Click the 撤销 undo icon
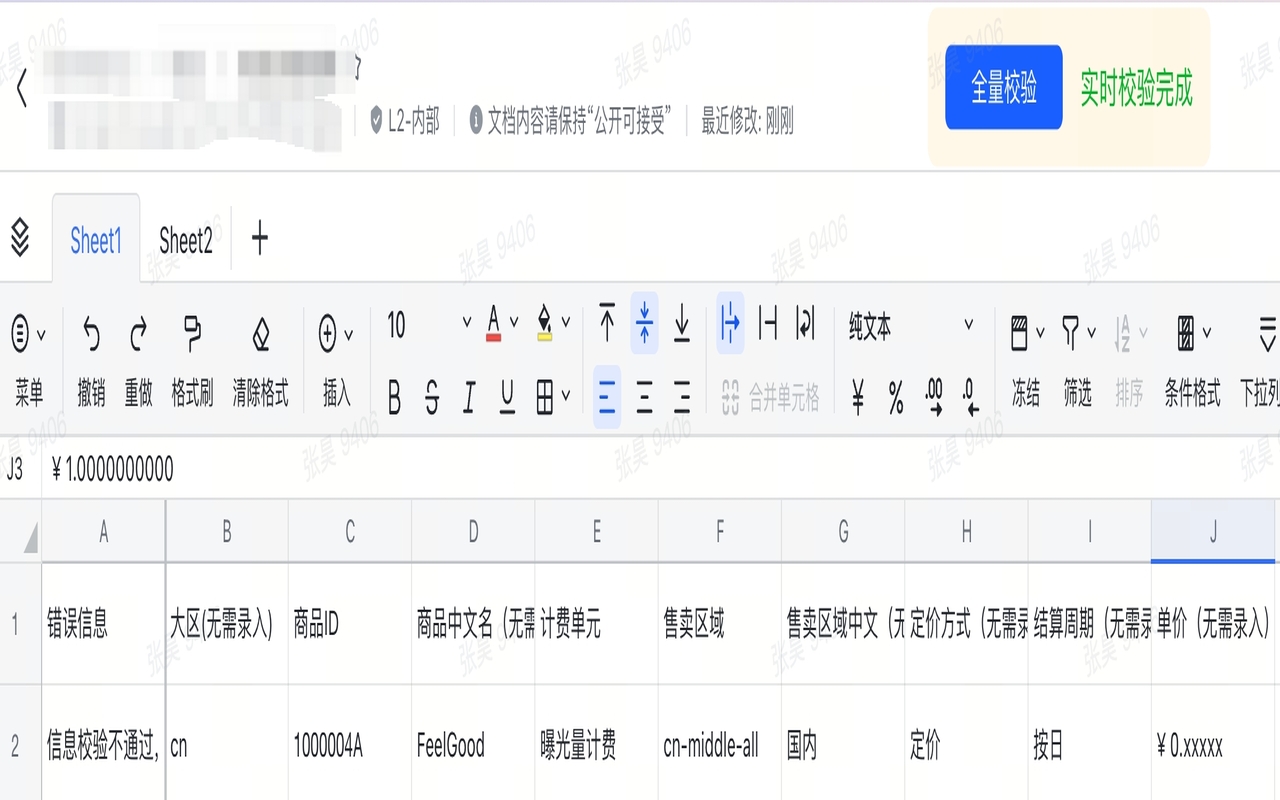This screenshot has height=800, width=1280. [x=91, y=335]
